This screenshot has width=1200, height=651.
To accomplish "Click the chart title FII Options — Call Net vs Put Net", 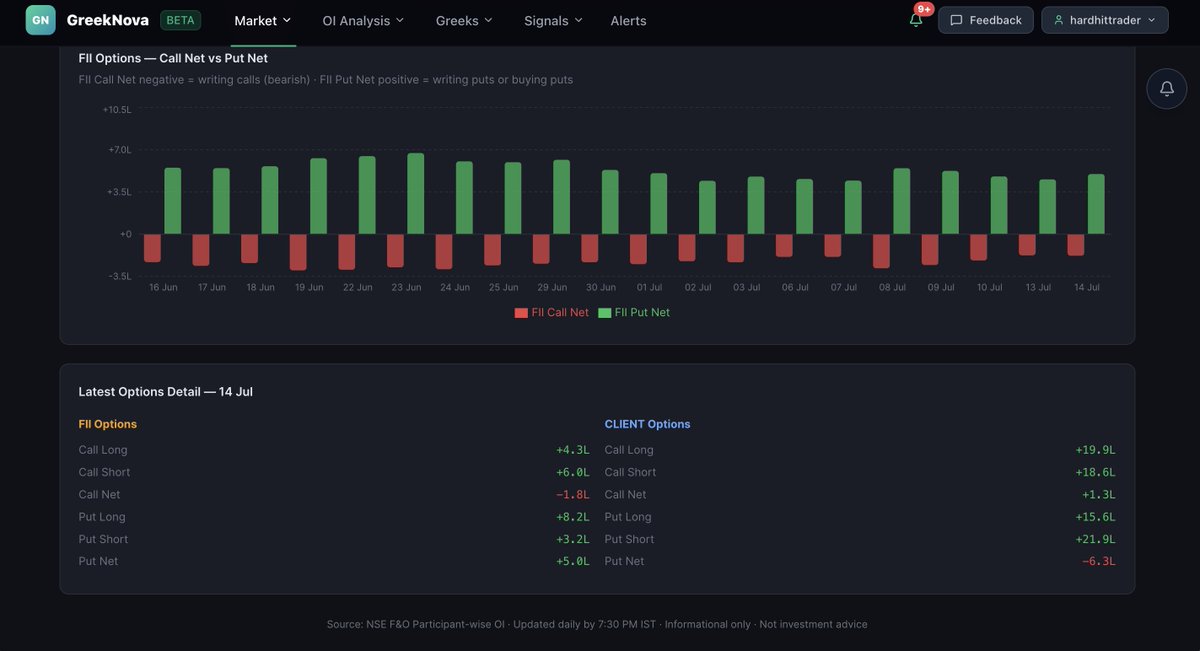I will point(173,58).
